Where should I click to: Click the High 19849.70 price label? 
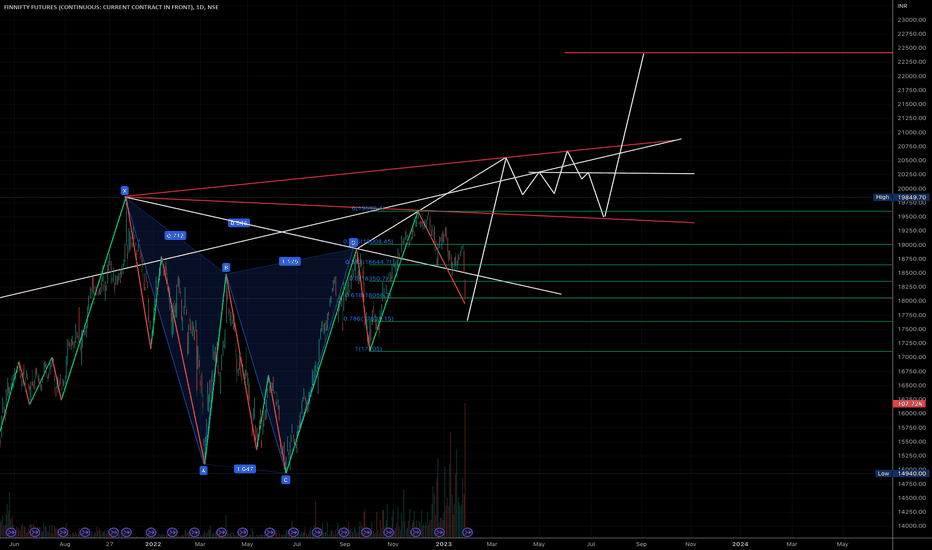click(x=900, y=197)
